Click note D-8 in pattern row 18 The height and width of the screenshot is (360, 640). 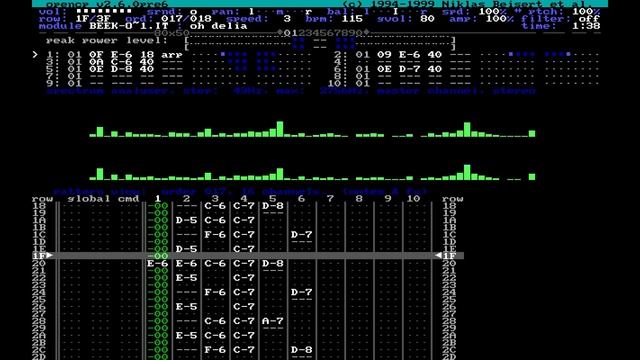click(x=273, y=206)
